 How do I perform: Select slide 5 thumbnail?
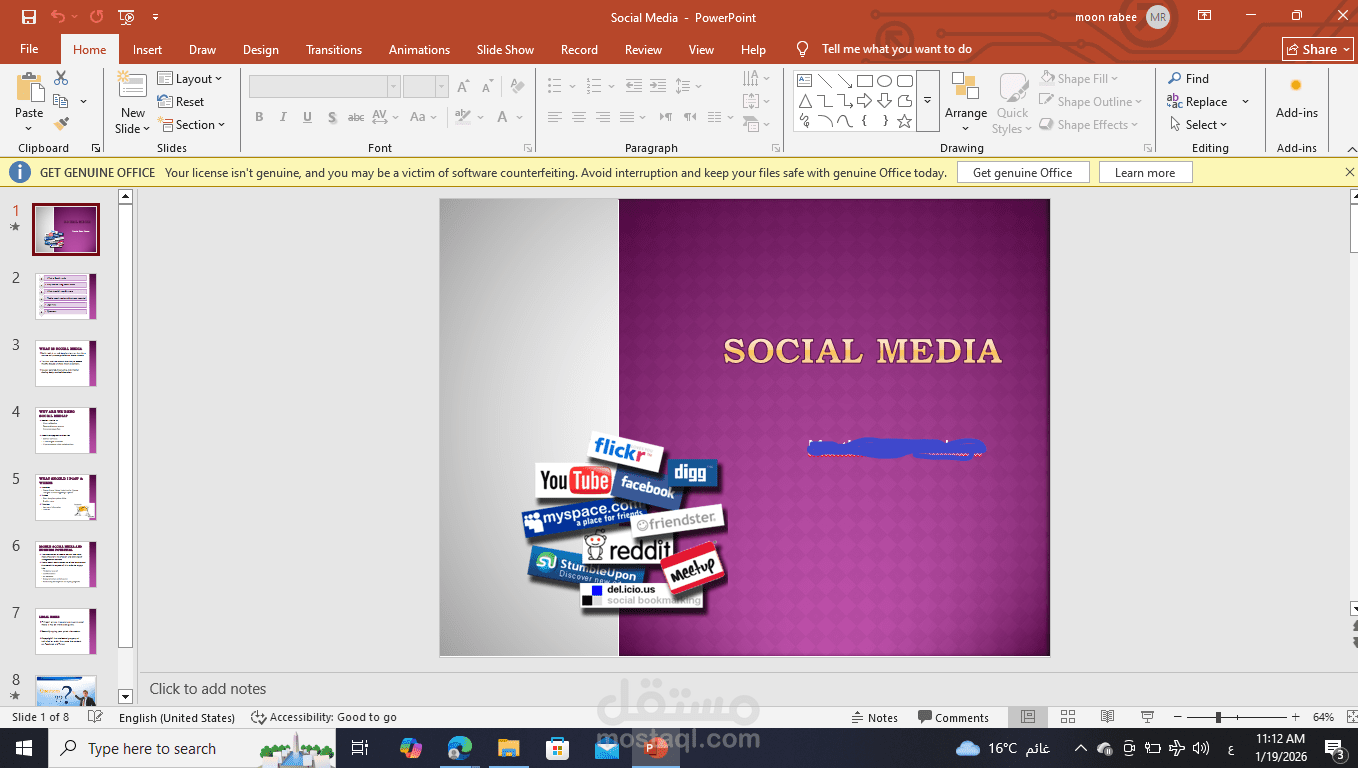pyautogui.click(x=66, y=497)
